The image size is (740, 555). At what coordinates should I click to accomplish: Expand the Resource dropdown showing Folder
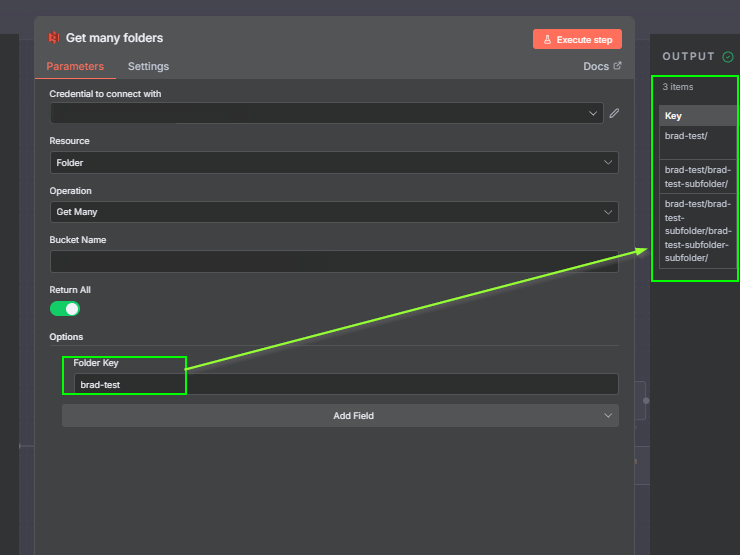[x=333, y=162]
